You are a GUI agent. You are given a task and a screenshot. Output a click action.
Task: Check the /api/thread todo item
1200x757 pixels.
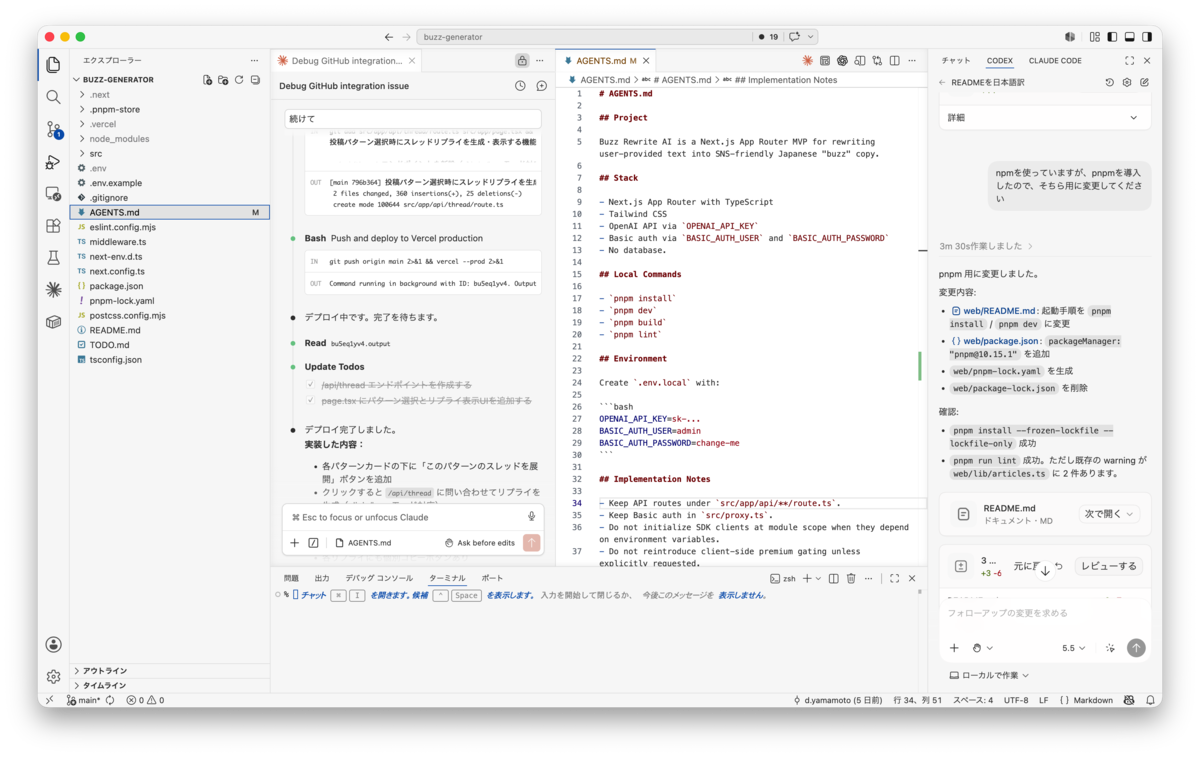[311, 384]
